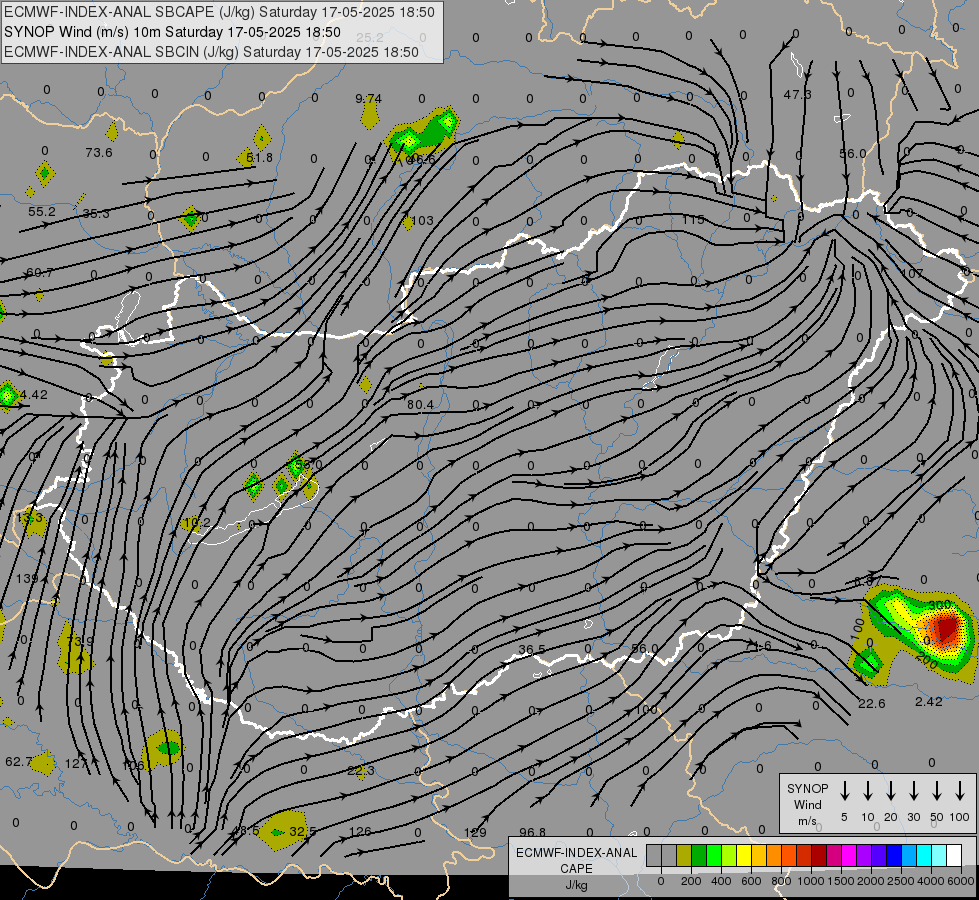This screenshot has width=979, height=900.
Task: Pick the white swatch ending the CAPE legend
Action: click(x=953, y=856)
